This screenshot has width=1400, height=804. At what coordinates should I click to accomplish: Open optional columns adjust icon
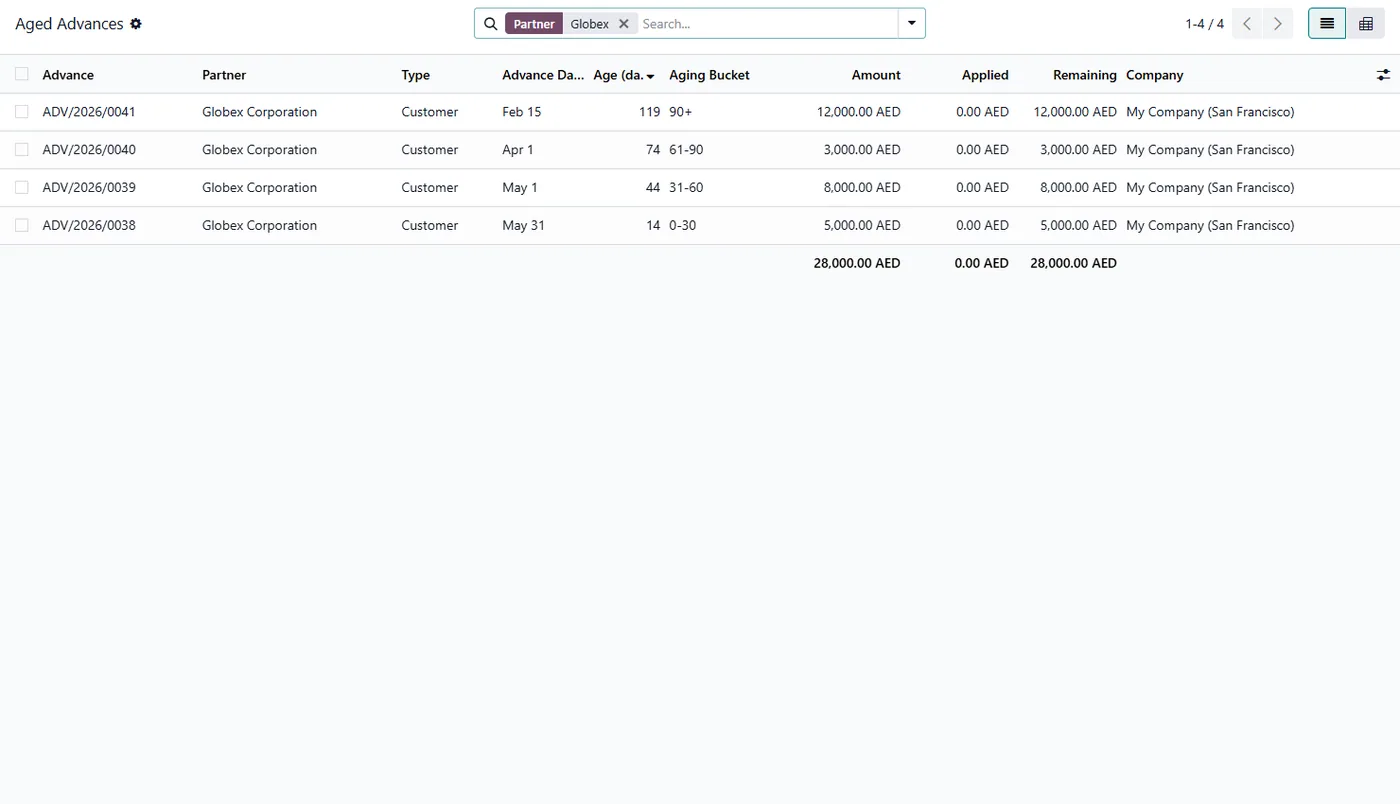pyautogui.click(x=1383, y=75)
